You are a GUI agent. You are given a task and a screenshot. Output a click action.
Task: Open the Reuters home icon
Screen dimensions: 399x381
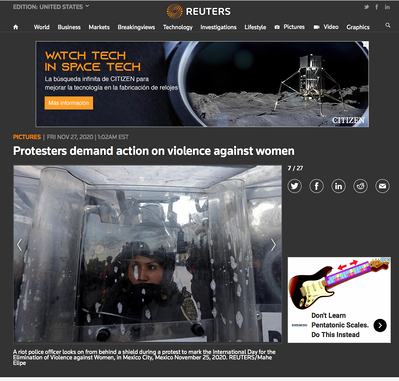[16, 27]
